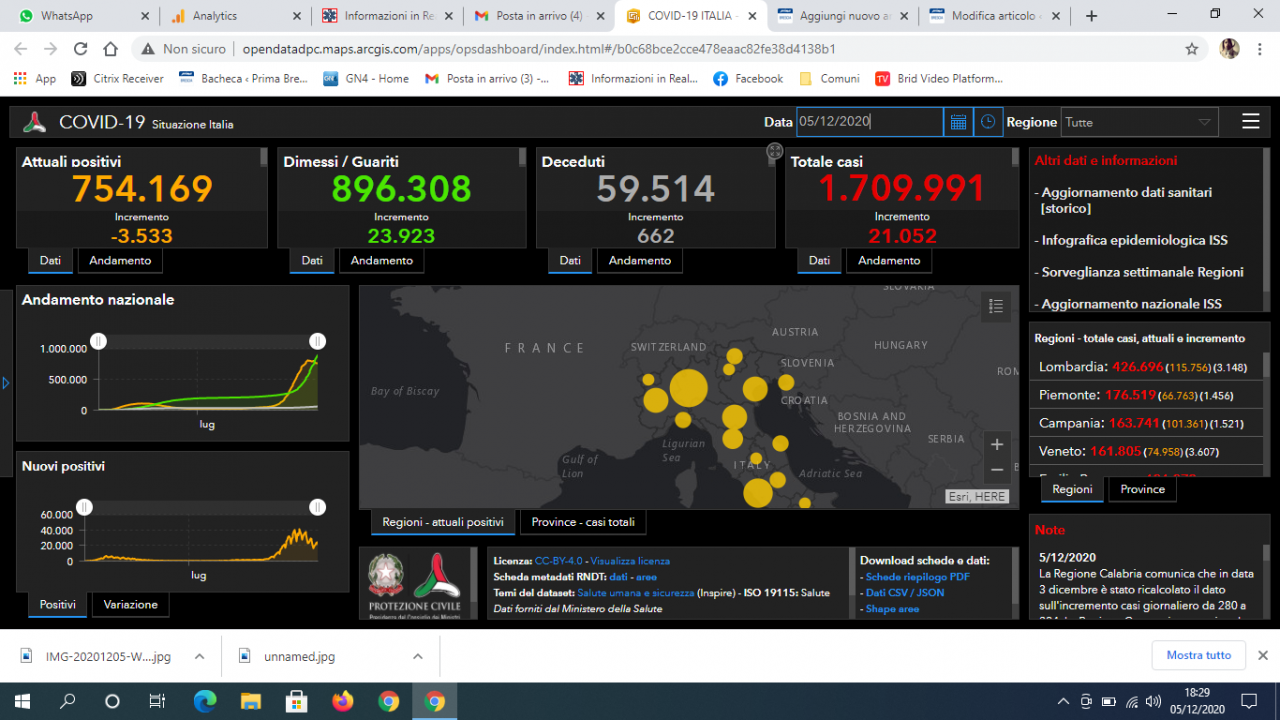The width and height of the screenshot is (1280, 720).
Task: Bookmark this page with star icon
Action: [x=1191, y=49]
